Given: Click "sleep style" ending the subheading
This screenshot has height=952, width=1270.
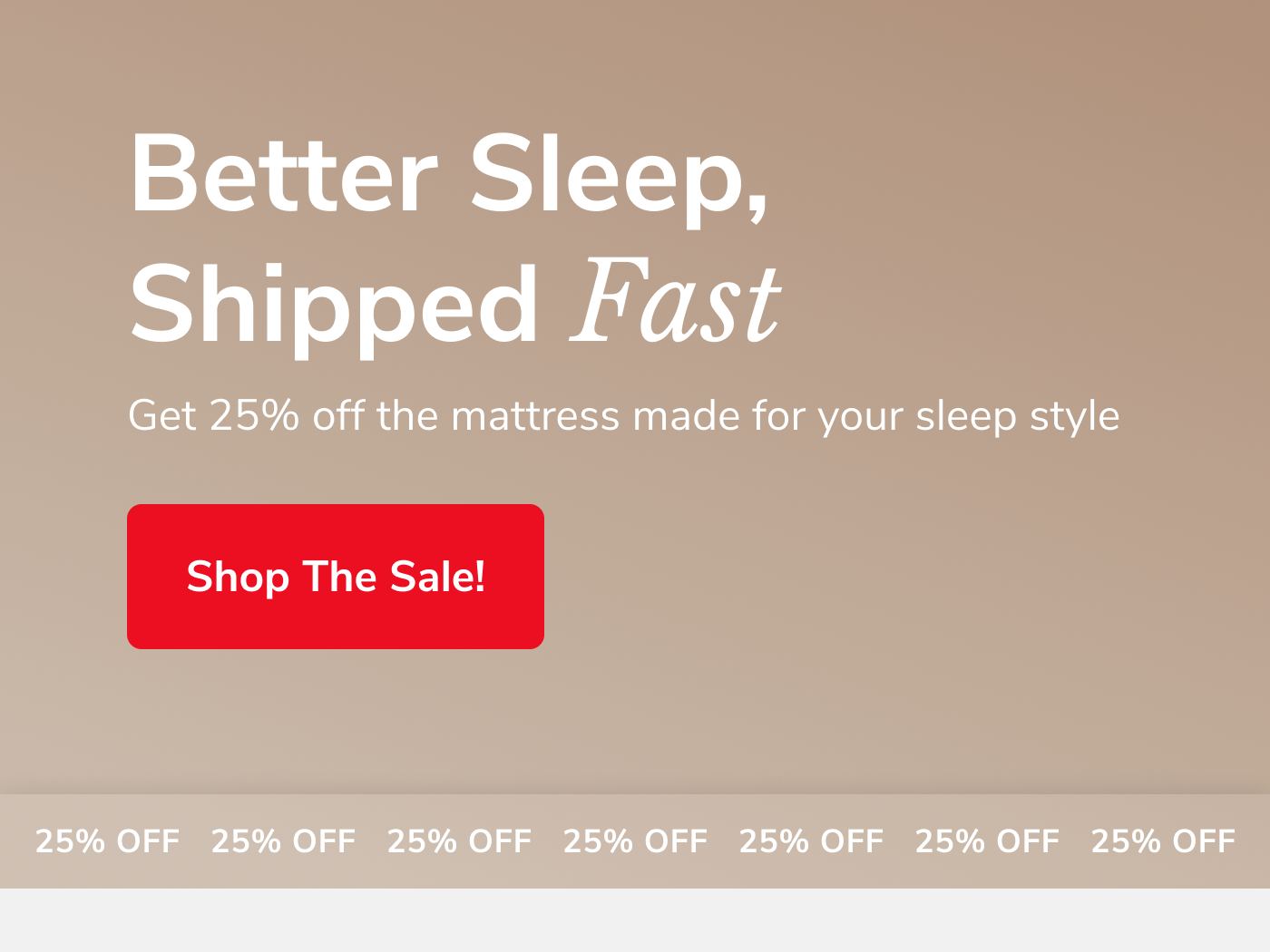Looking at the screenshot, I should (1017, 416).
